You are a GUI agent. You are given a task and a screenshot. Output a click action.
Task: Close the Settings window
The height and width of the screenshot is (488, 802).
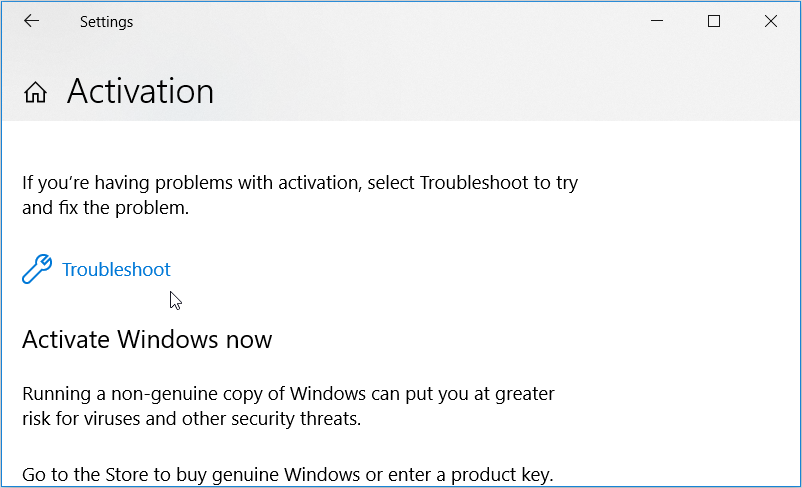(771, 21)
